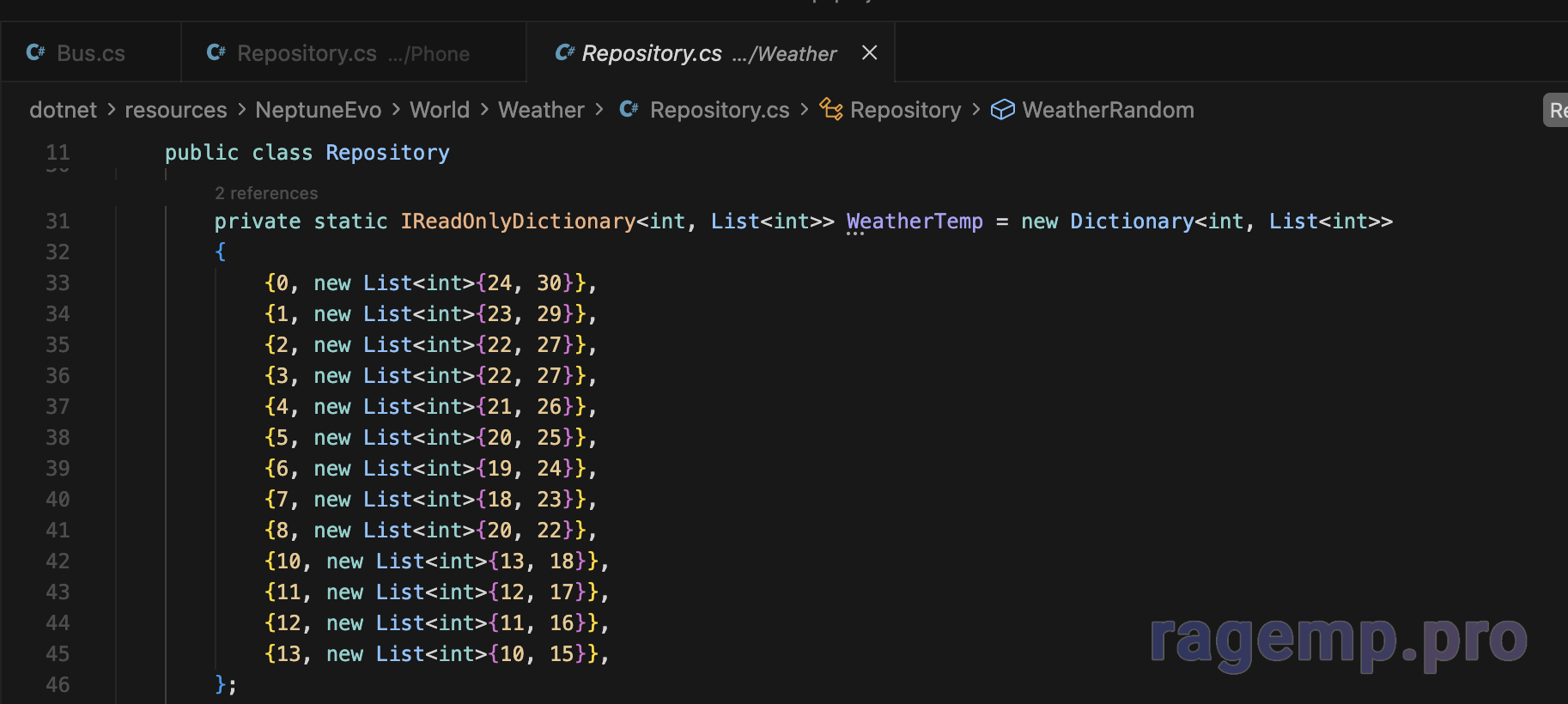Close the Repository.cs Weather tab
Image resolution: width=1568 pixels, height=704 pixels.
tap(869, 53)
